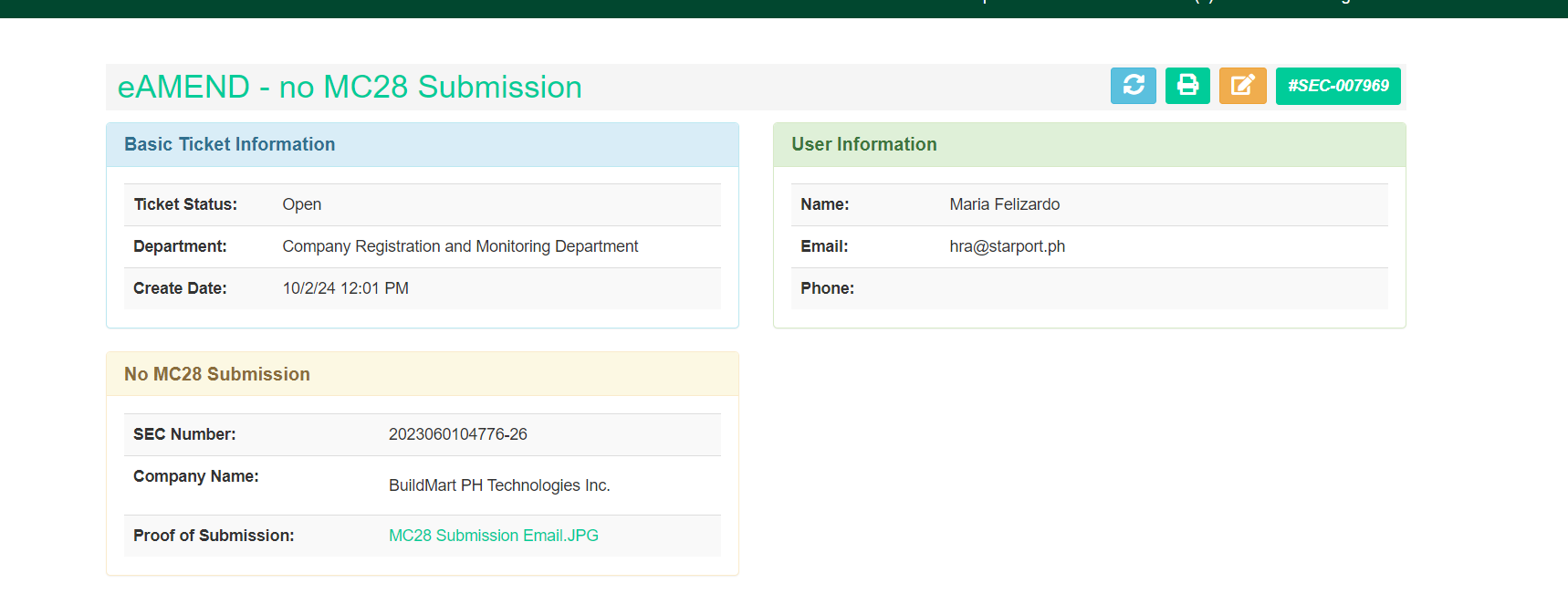Select the Basic Ticket Information panel header
Image resolution: width=1568 pixels, height=594 pixels.
pyautogui.click(x=230, y=144)
